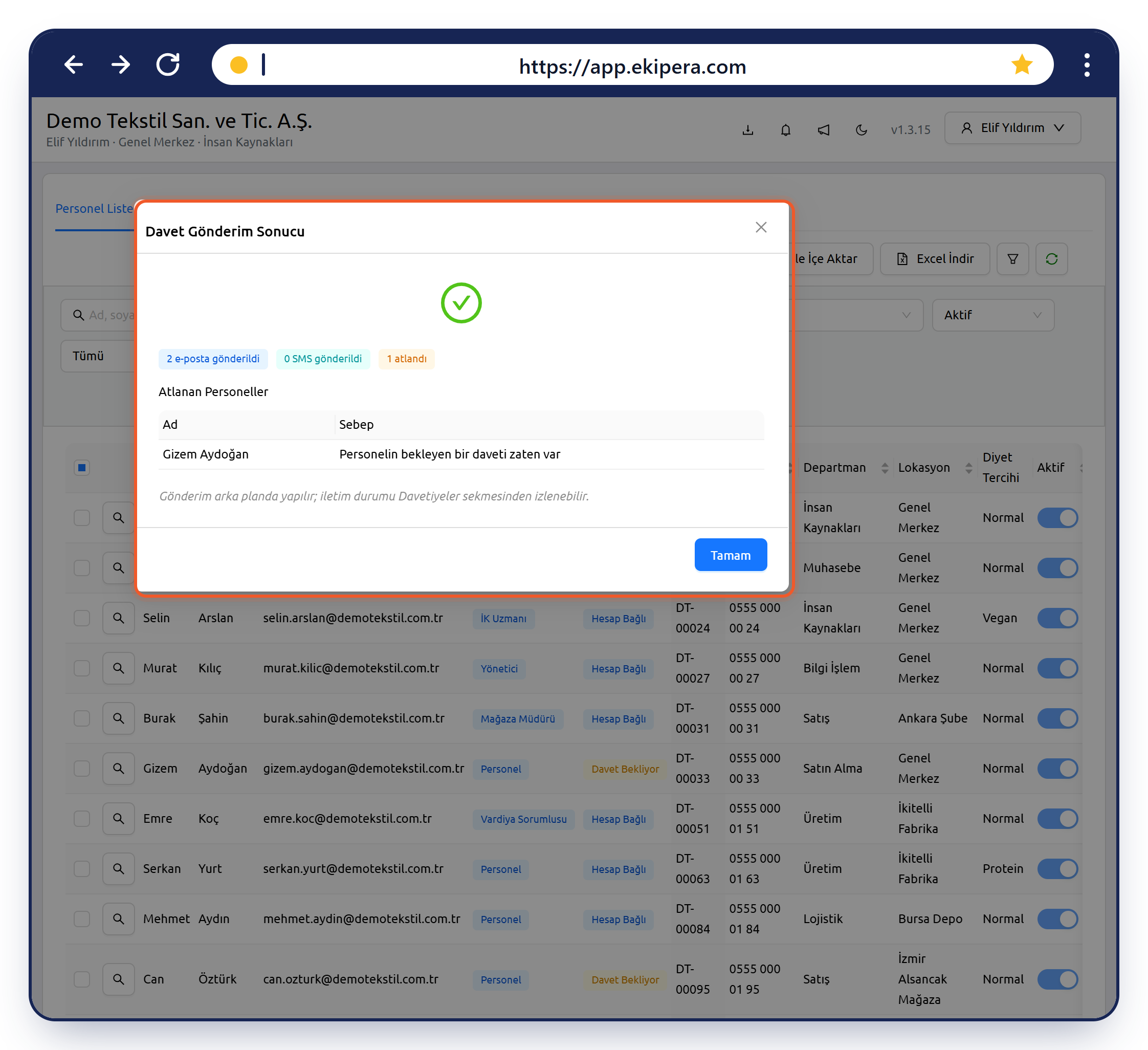Click the bookmark star in the address bar
Screen dimensions: 1148x1050
(1022, 65)
